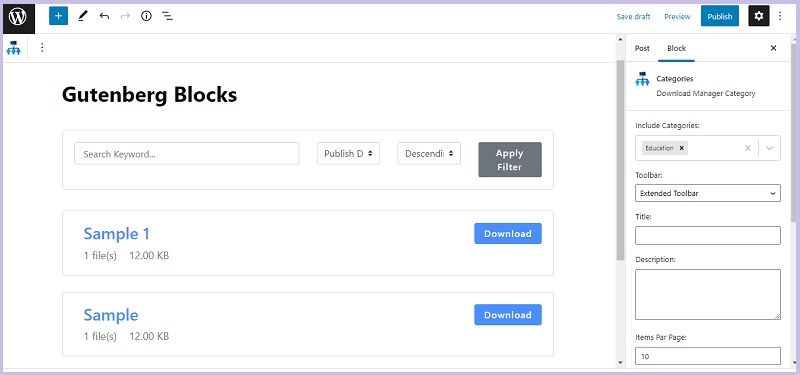Click the redo arrow icon
800x375 pixels.
125,16
